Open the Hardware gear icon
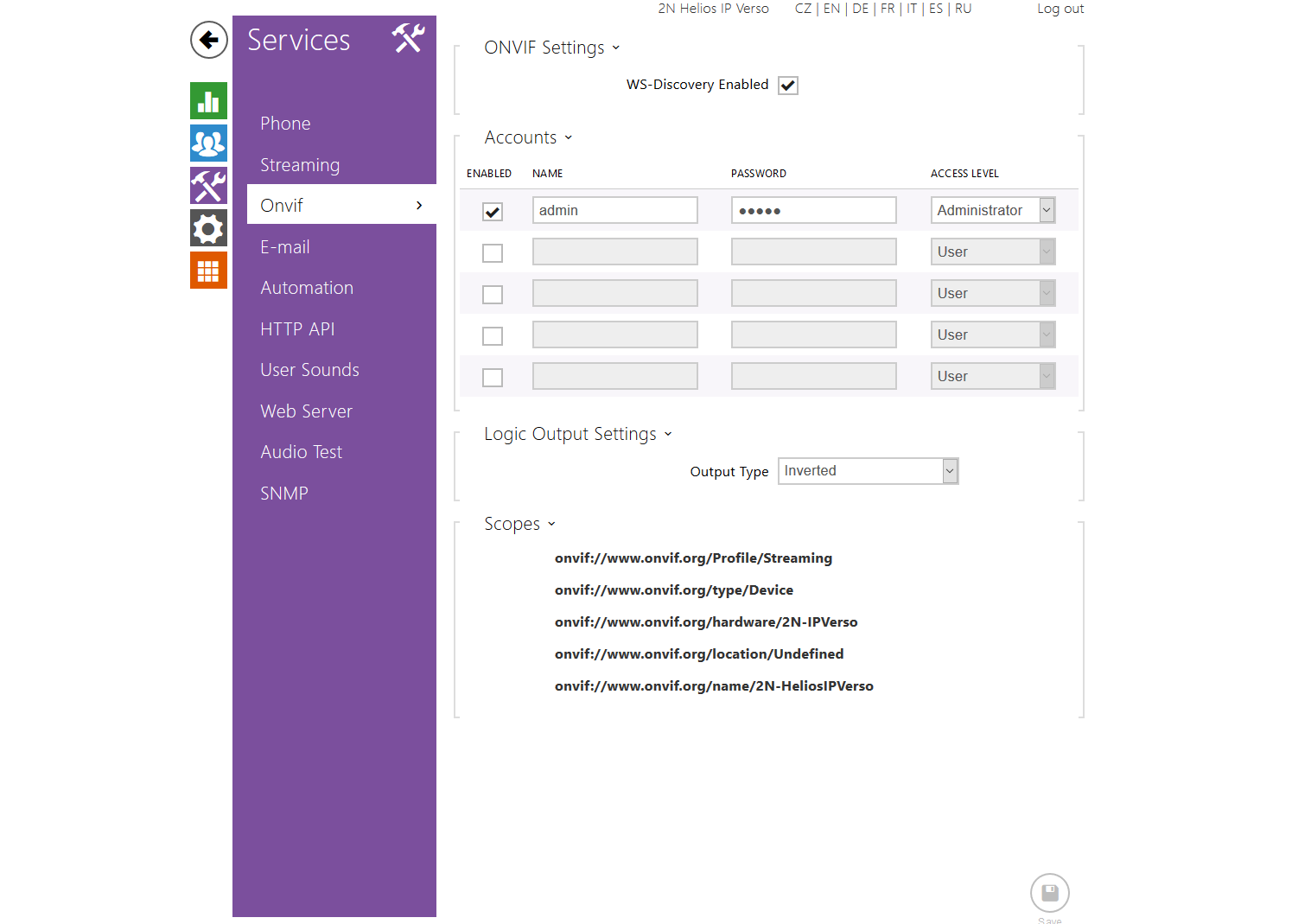The width and height of the screenshot is (1311, 924). (x=208, y=228)
